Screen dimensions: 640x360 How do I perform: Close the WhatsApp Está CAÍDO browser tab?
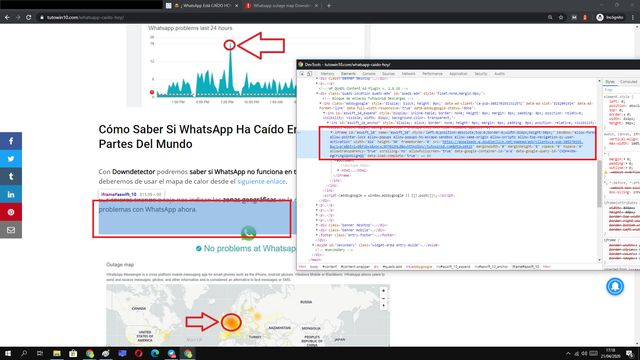(x=236, y=6)
